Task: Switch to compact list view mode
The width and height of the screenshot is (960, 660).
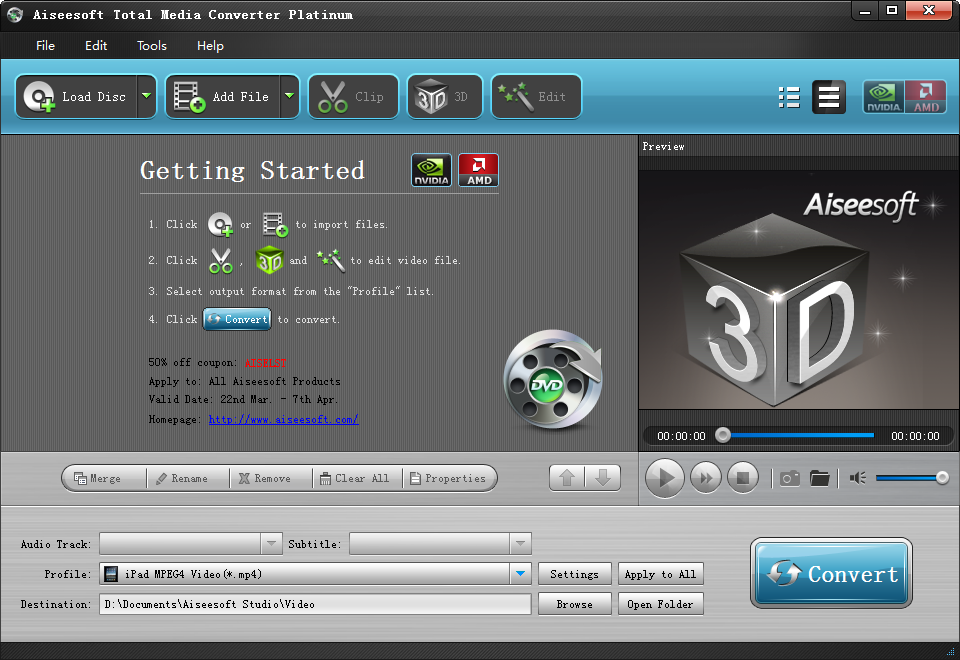Action: (x=829, y=97)
